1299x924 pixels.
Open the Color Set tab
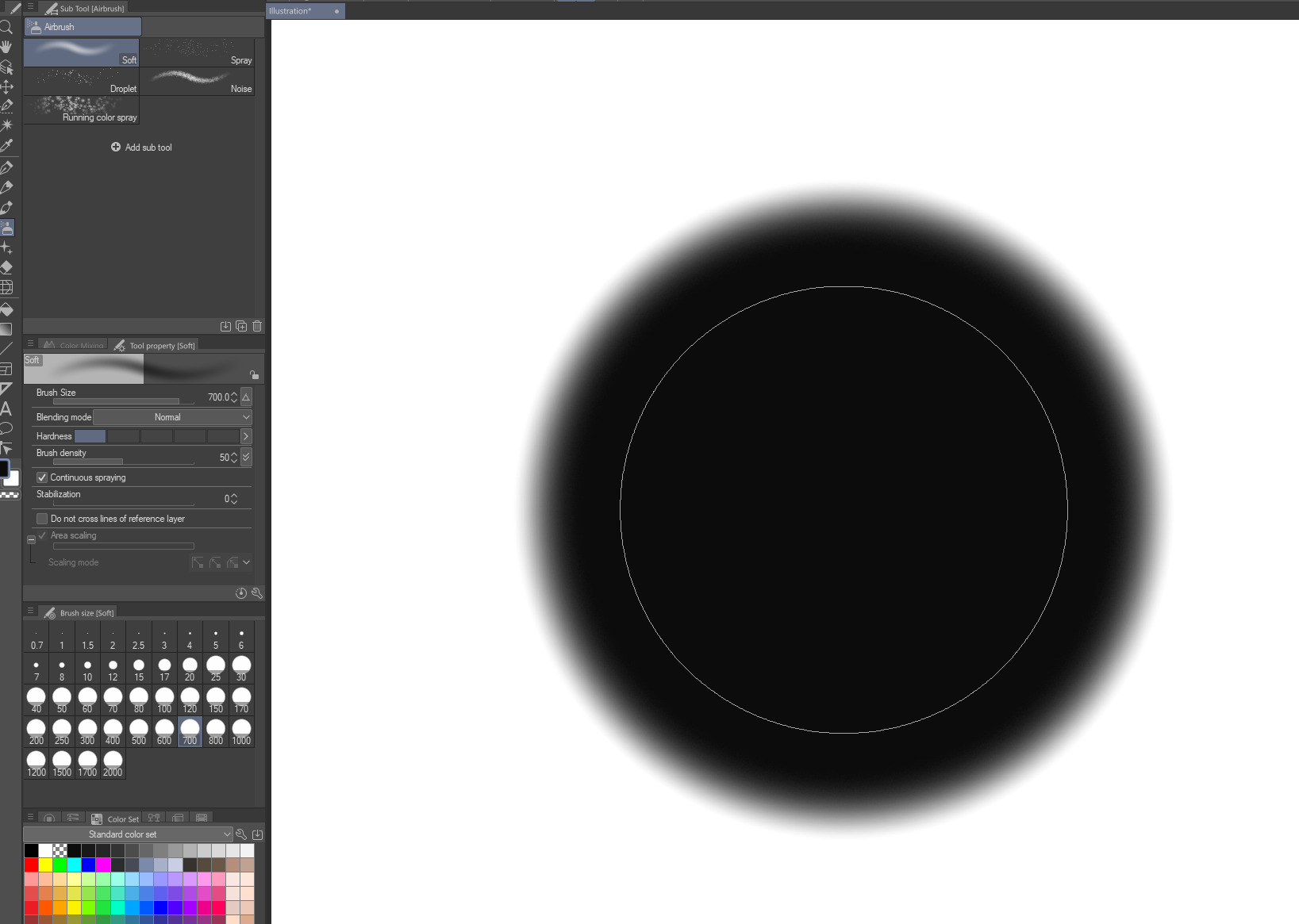(115, 819)
